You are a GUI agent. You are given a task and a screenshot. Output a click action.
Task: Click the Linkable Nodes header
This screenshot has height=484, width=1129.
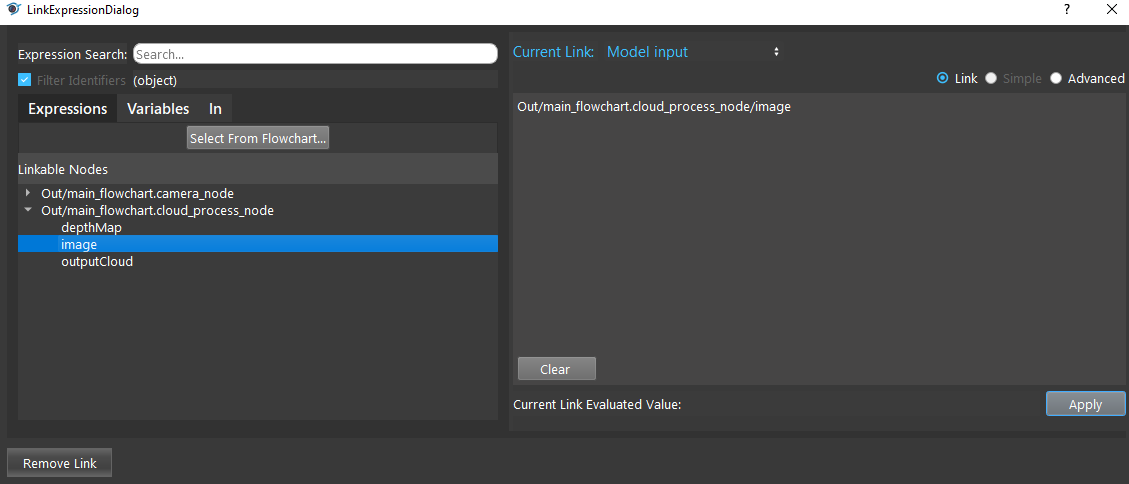258,169
